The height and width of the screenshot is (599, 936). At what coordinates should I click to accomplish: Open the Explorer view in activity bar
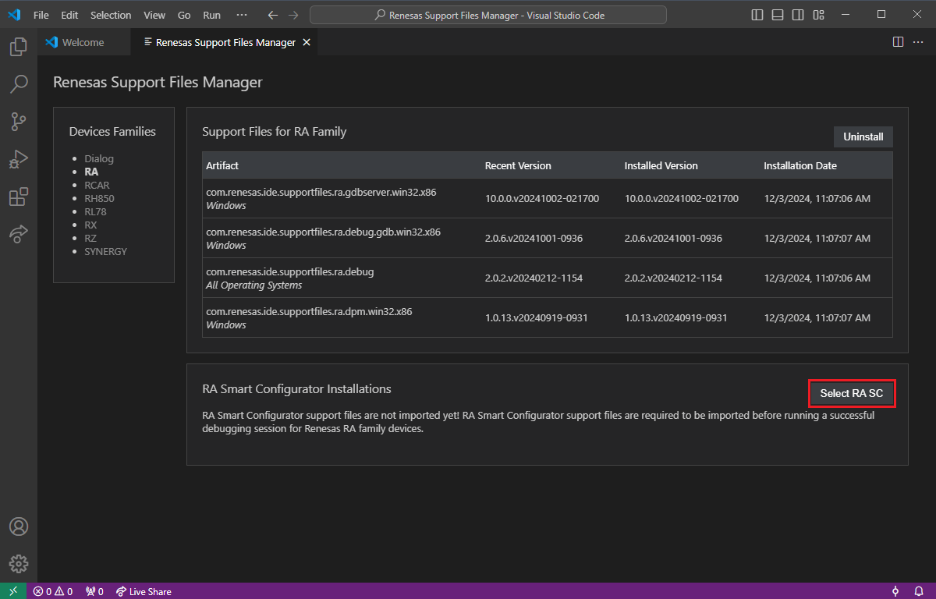pyautogui.click(x=18, y=47)
